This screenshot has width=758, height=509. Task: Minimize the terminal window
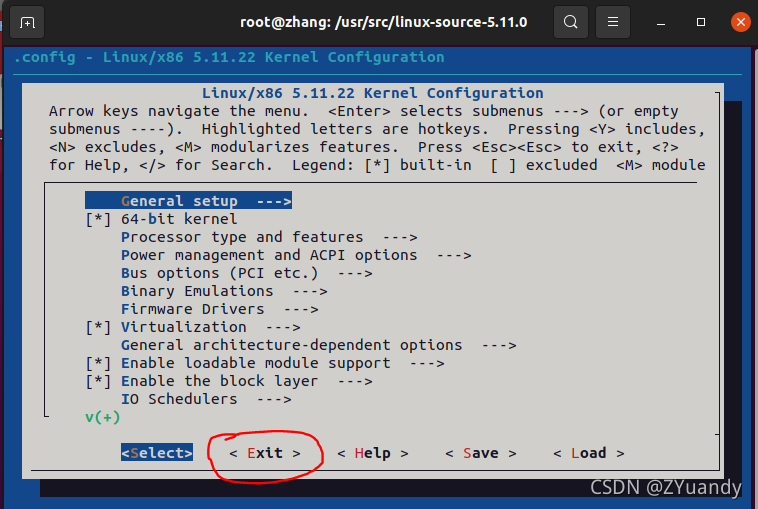[661, 23]
